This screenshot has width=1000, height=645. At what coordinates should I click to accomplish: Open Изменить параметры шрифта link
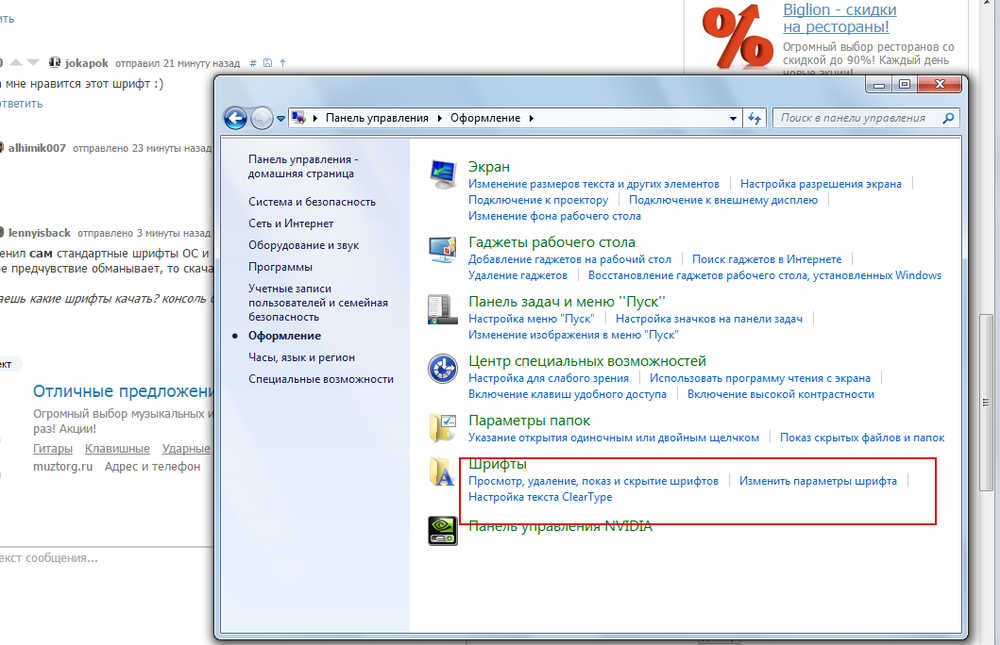coord(817,481)
